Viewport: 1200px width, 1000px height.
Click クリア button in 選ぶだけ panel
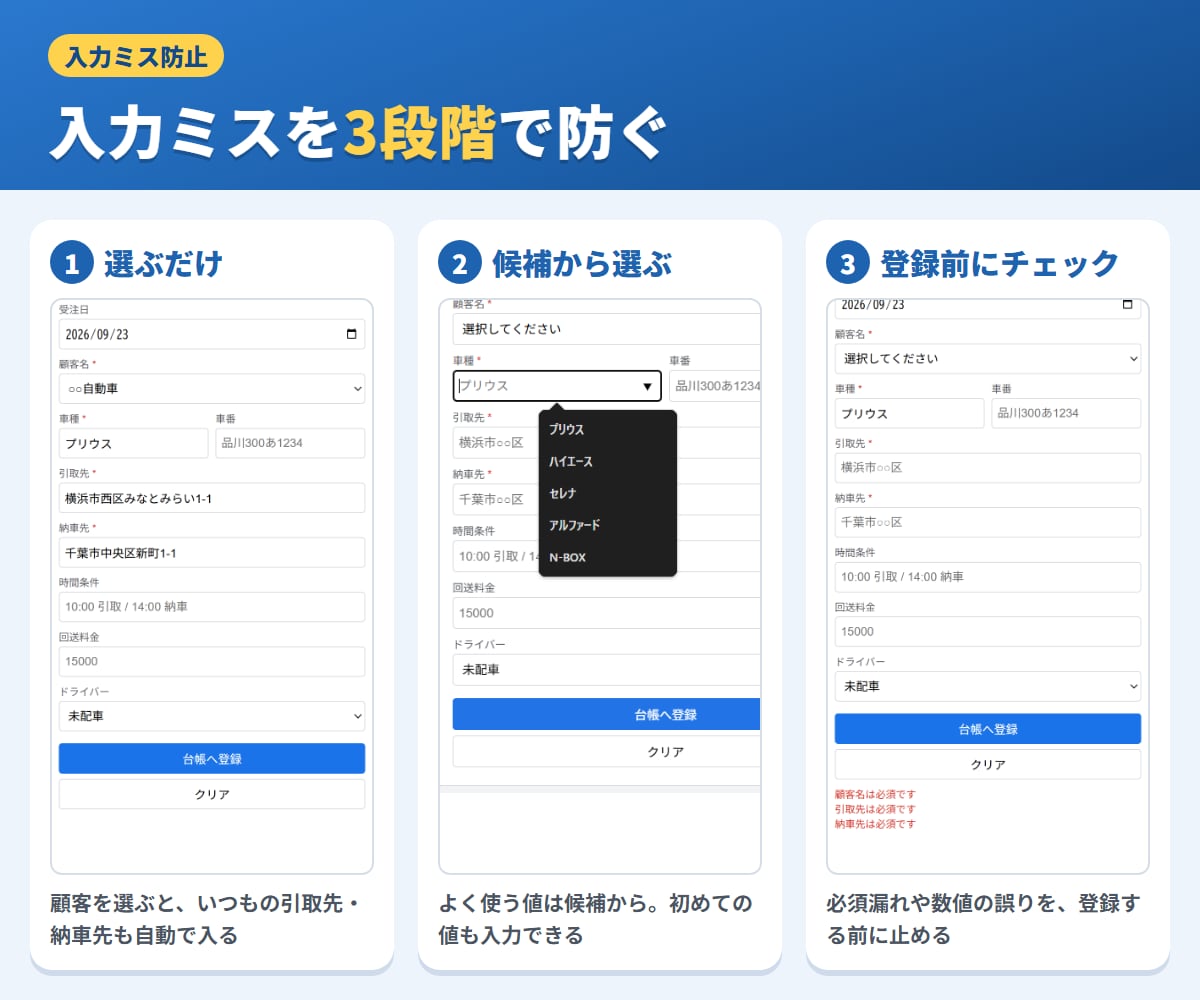coord(212,795)
